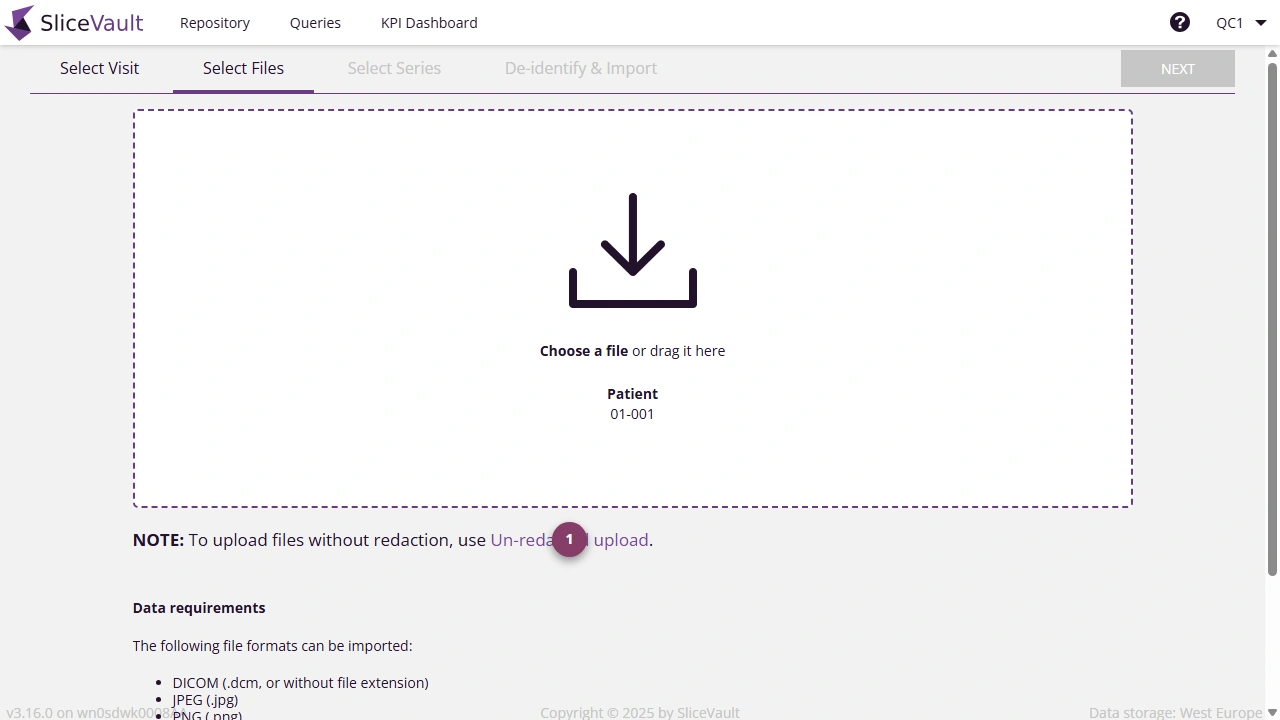Click Choose a file to browse files
The height and width of the screenshot is (720, 1280).
[583, 350]
